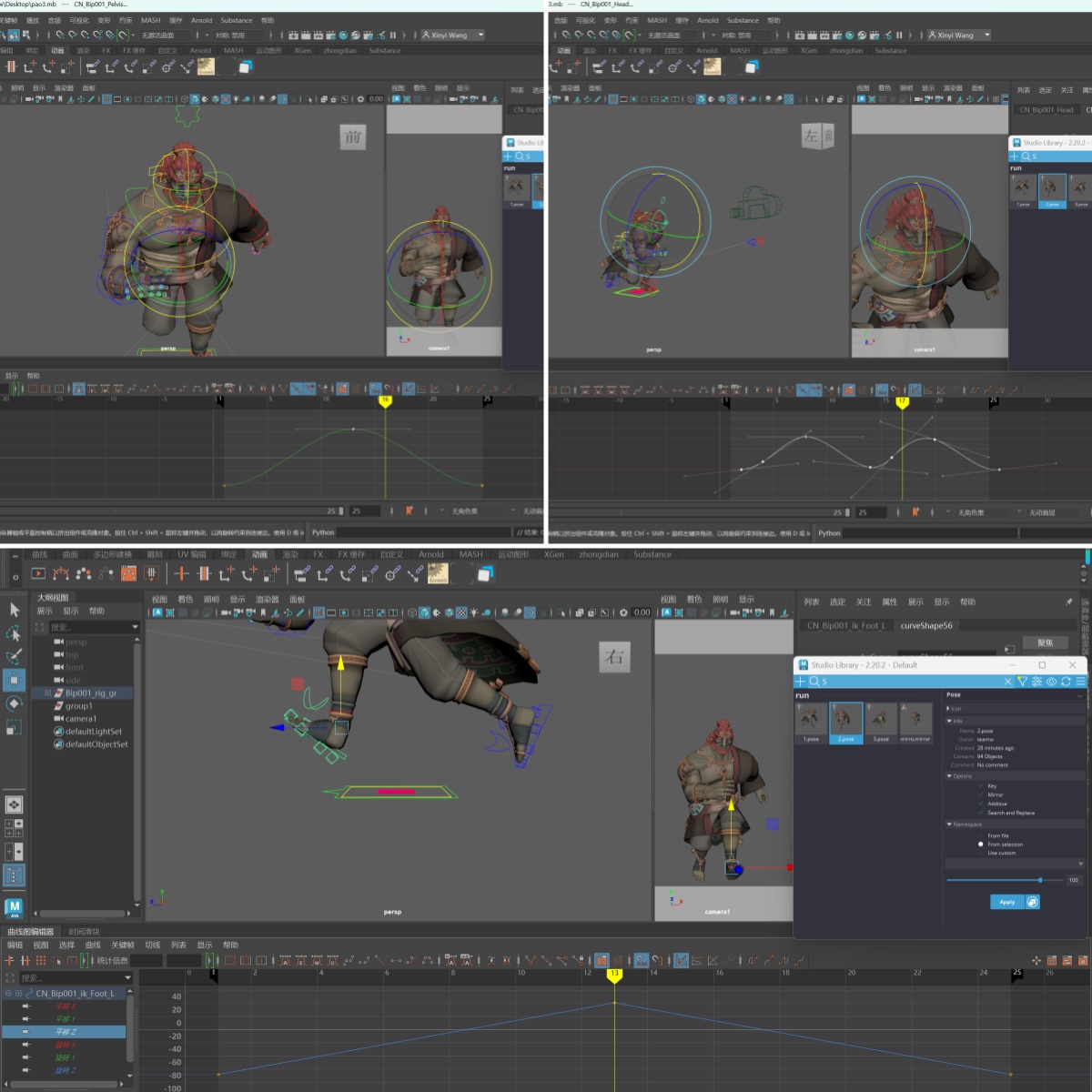Open hamburger menu in enlarged Studio Library

(1080, 681)
